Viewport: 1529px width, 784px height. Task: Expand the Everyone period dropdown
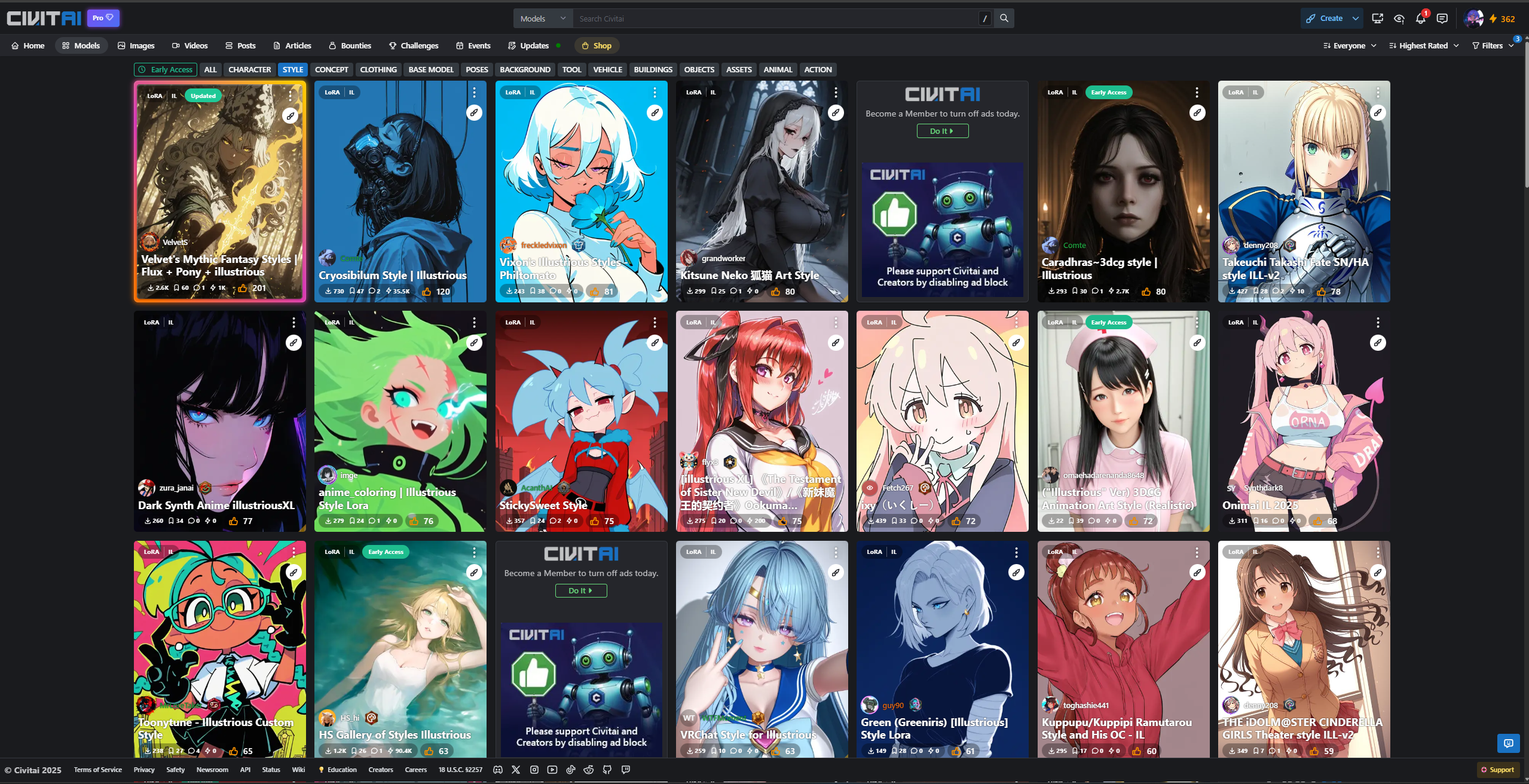point(1349,45)
